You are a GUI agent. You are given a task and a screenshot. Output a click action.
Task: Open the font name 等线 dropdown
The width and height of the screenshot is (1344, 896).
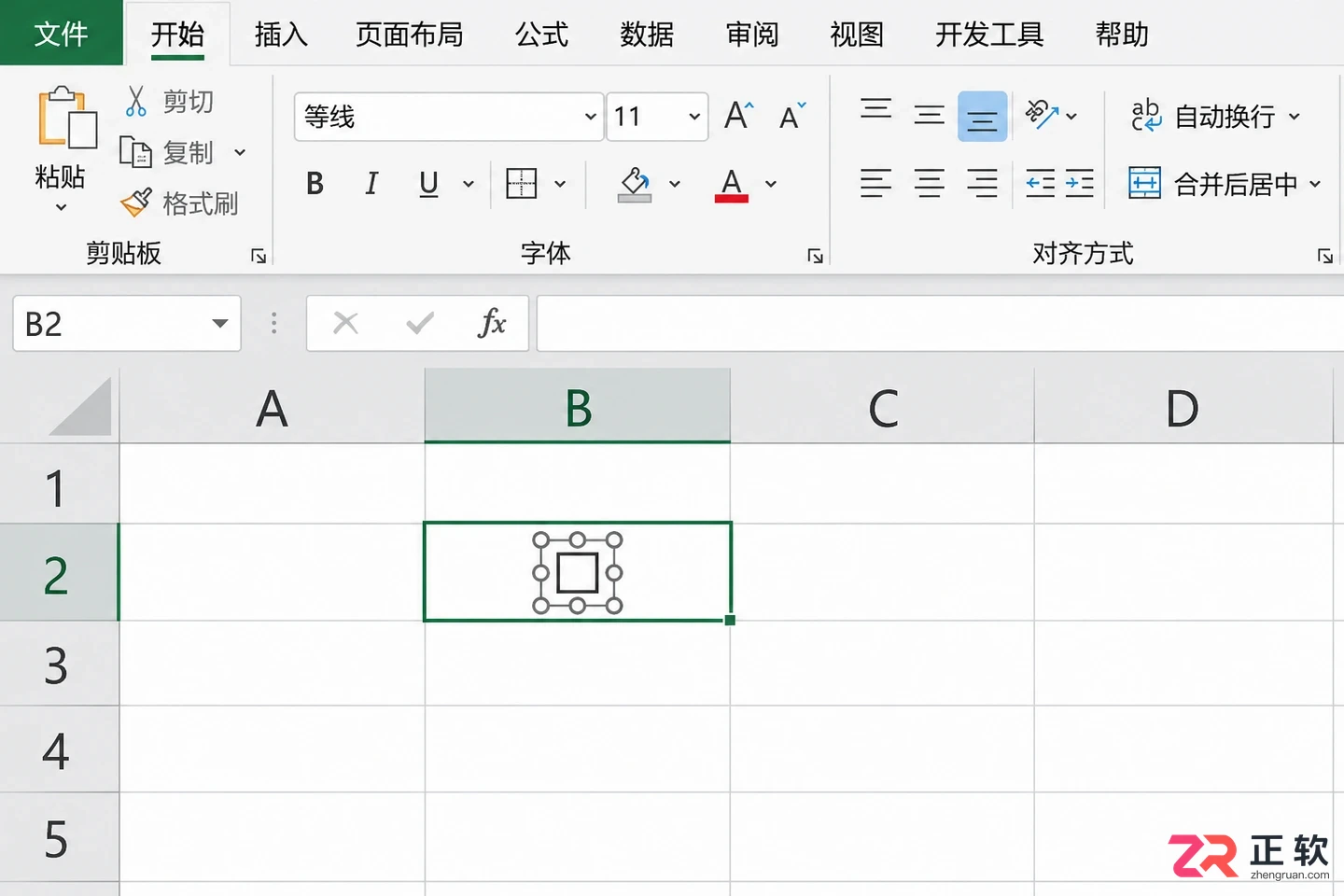click(590, 117)
